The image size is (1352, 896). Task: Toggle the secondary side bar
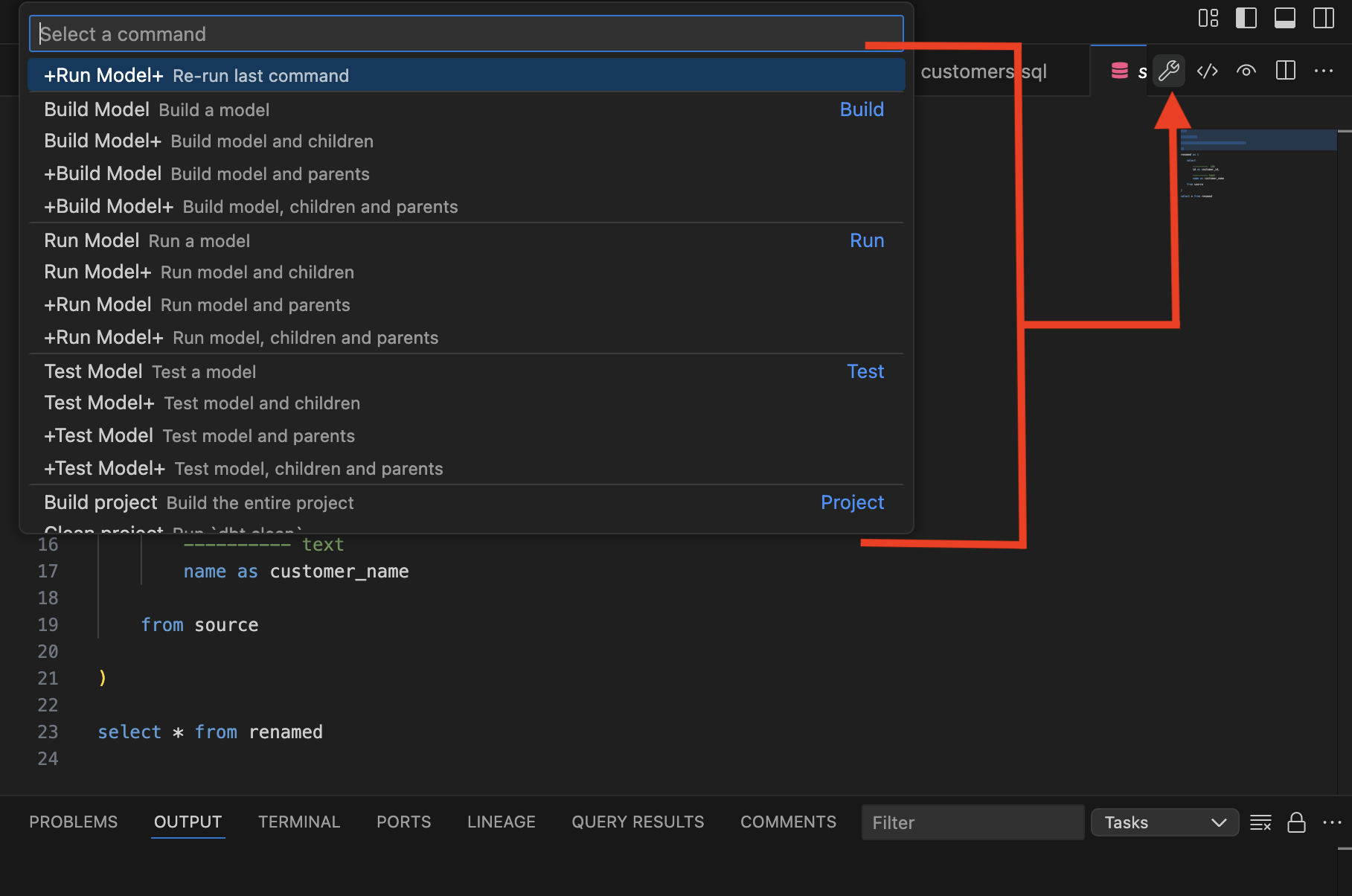(1322, 18)
